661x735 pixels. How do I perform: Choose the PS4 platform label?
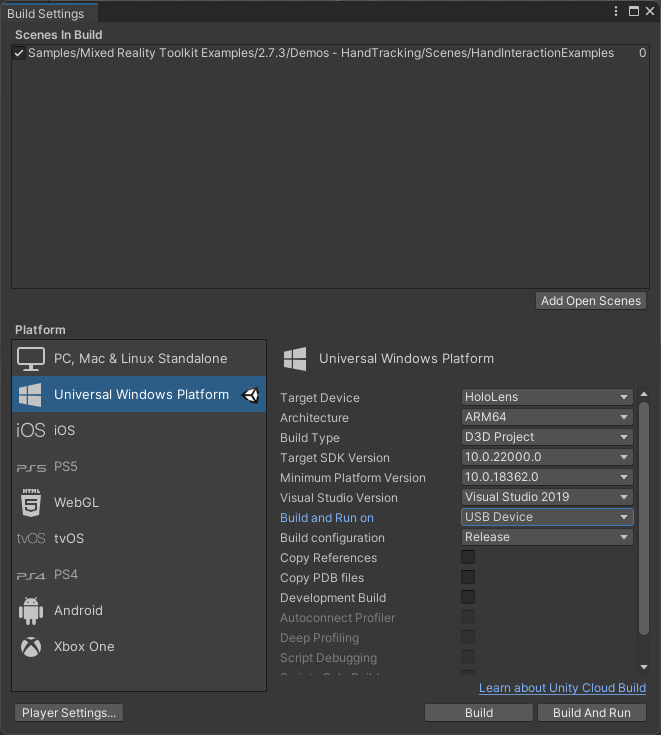66,575
